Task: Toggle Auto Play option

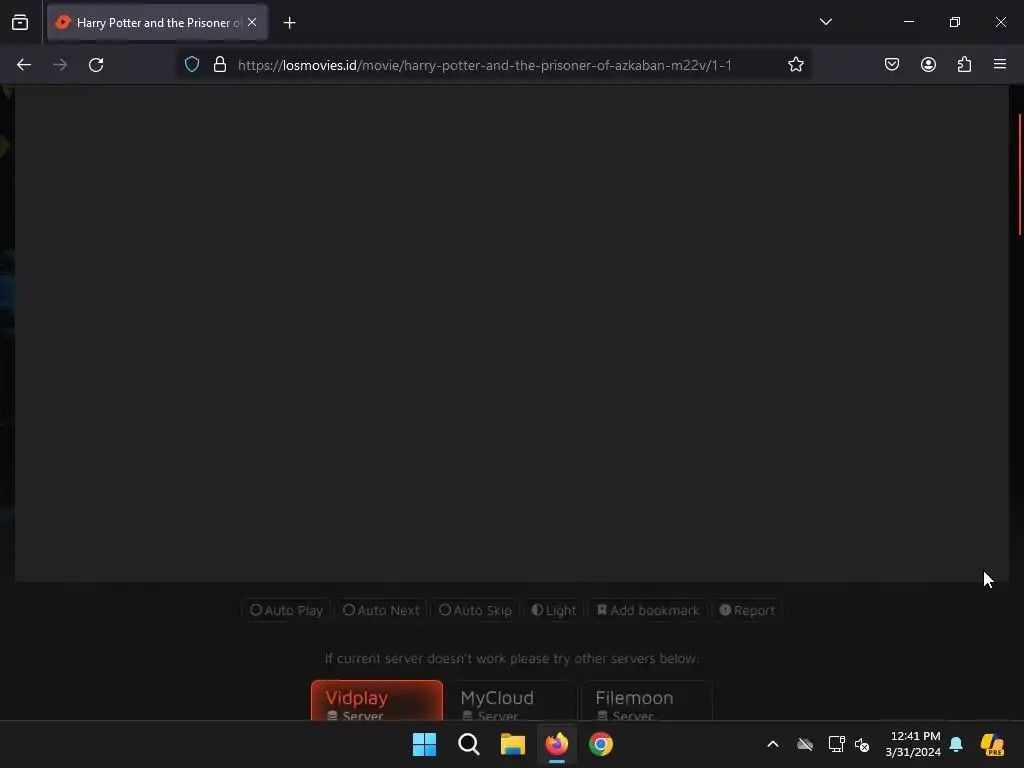Action: 286,610
